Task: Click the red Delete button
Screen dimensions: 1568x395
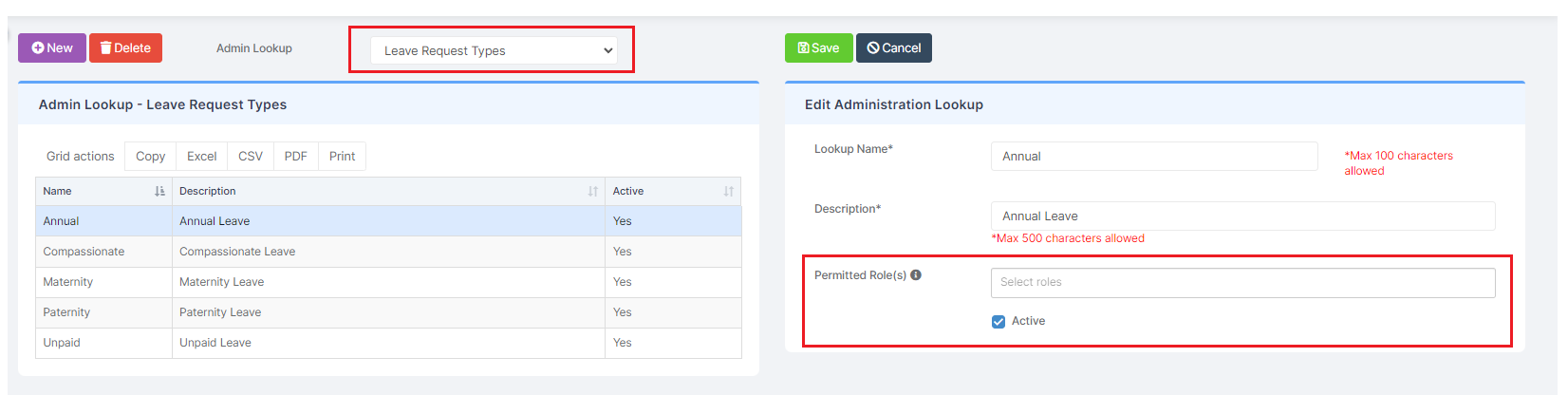Action: point(125,48)
